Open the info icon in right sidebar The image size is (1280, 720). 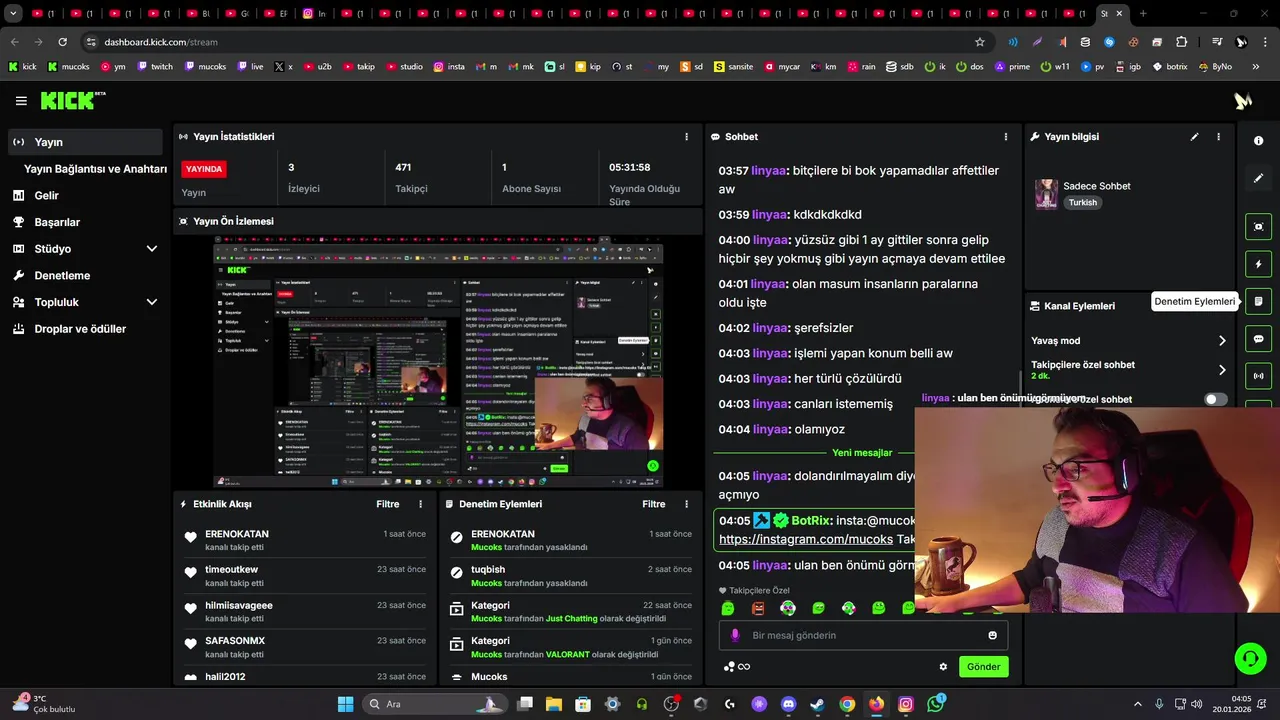(x=1258, y=141)
